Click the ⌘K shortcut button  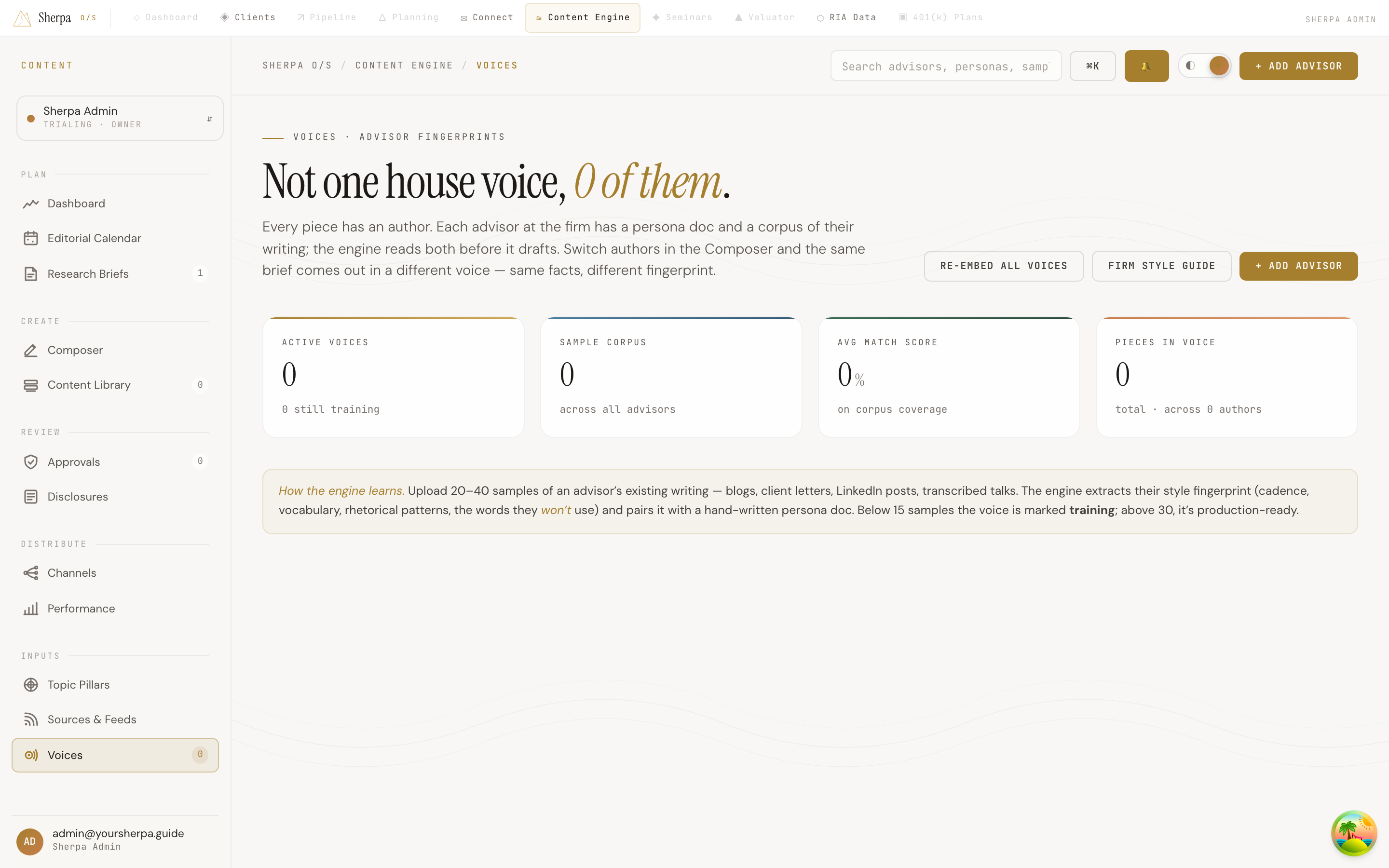tap(1092, 66)
